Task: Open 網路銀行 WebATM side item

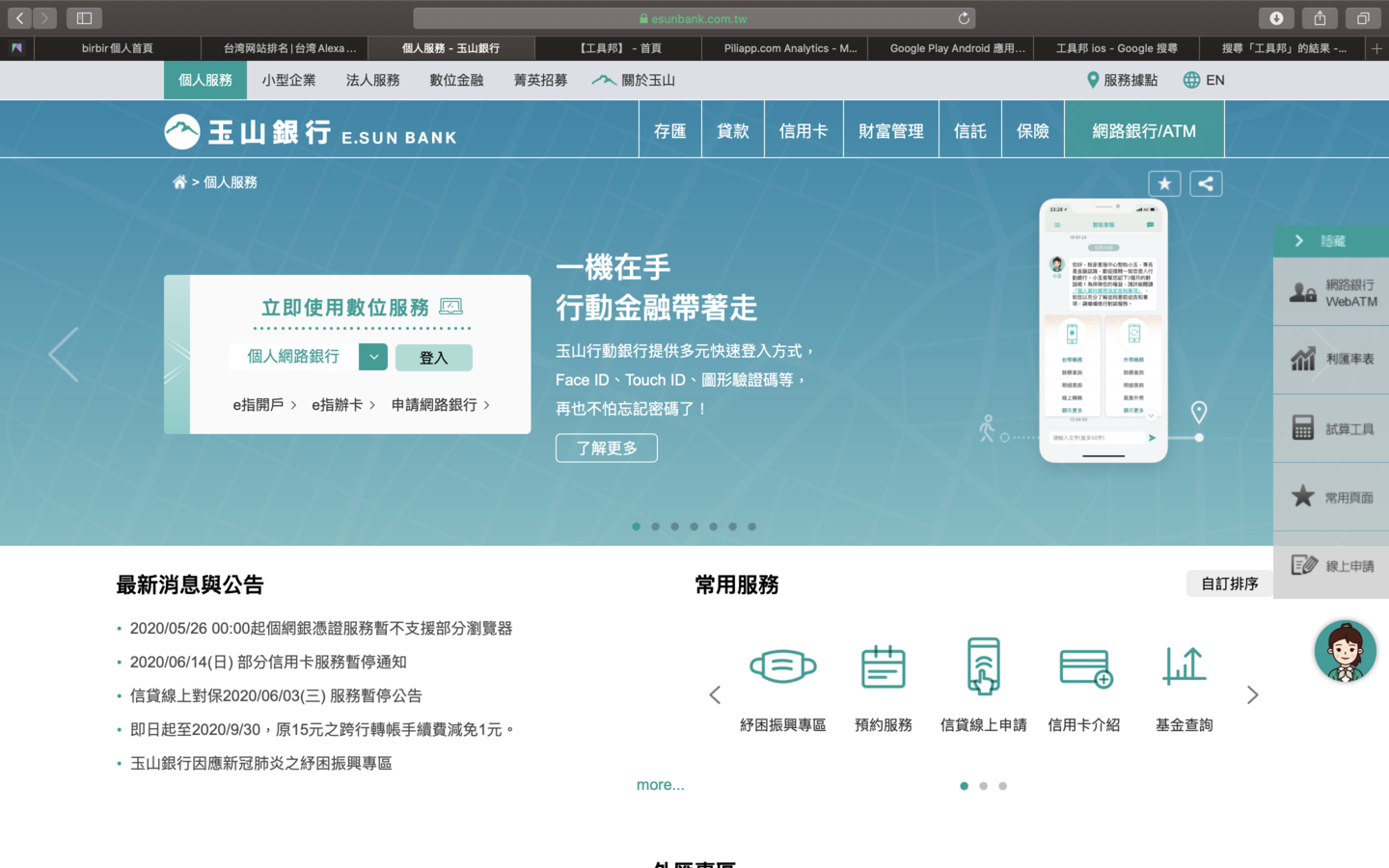Action: point(1331,292)
